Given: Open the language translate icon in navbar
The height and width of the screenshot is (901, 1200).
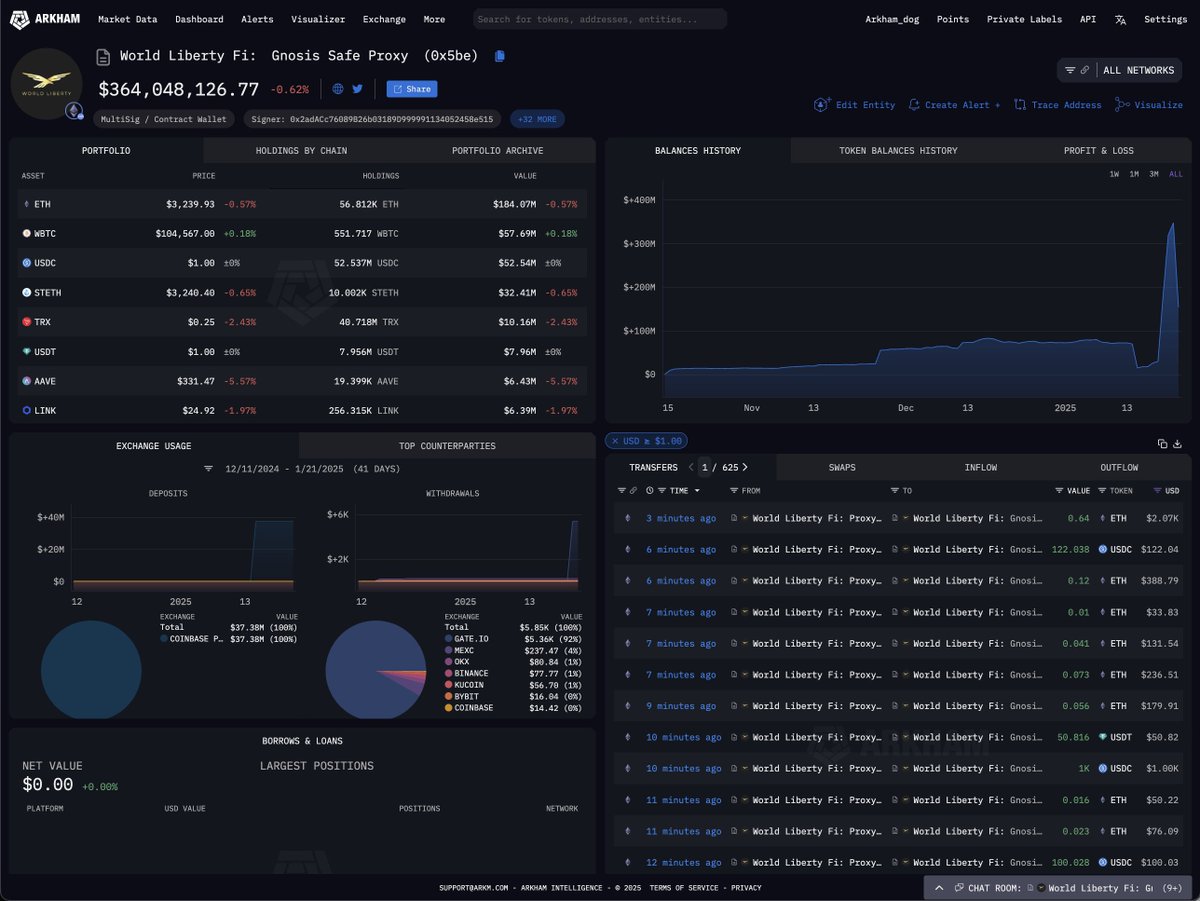Looking at the screenshot, I should point(1120,19).
